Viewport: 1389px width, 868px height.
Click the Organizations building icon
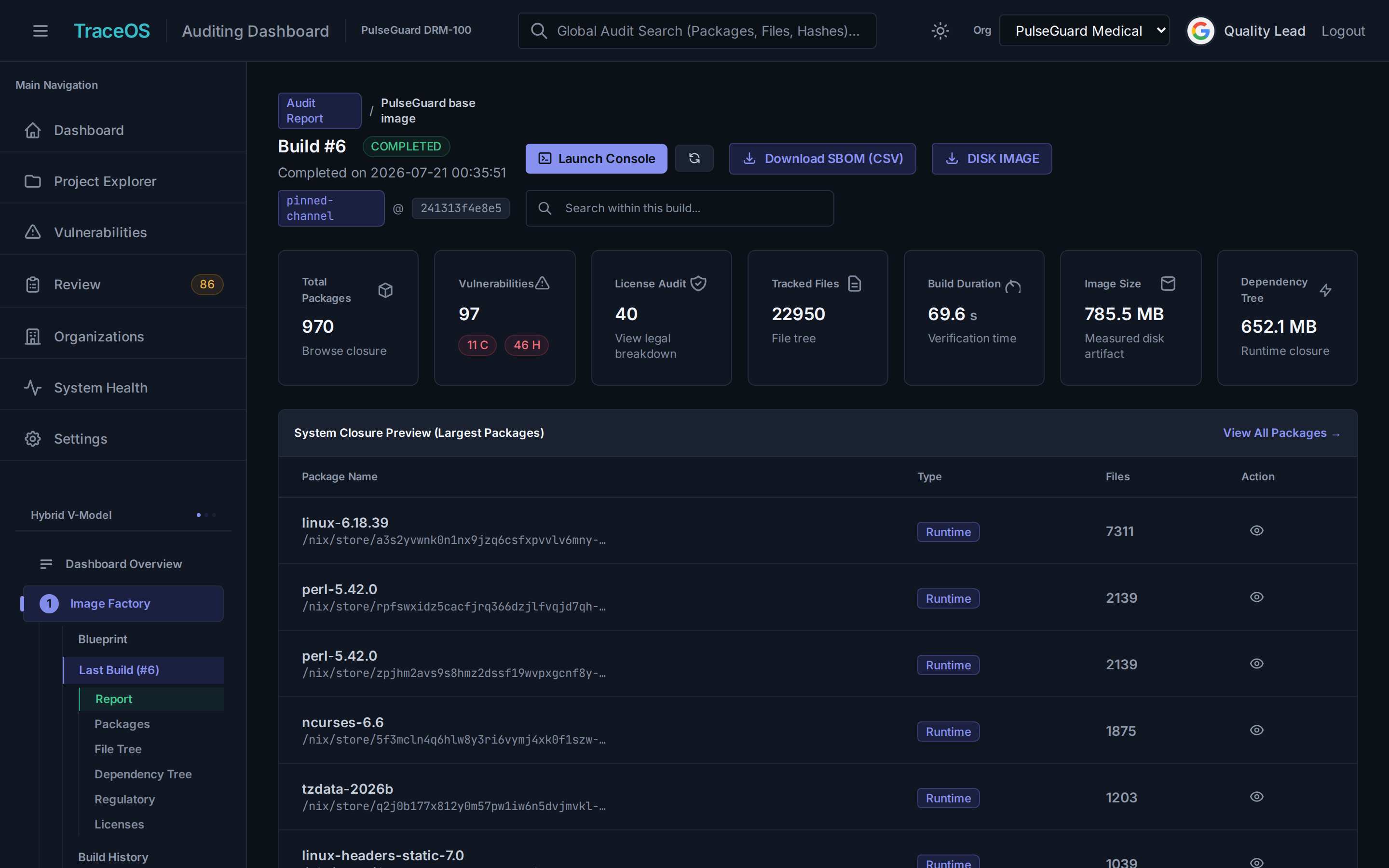[x=33, y=337]
